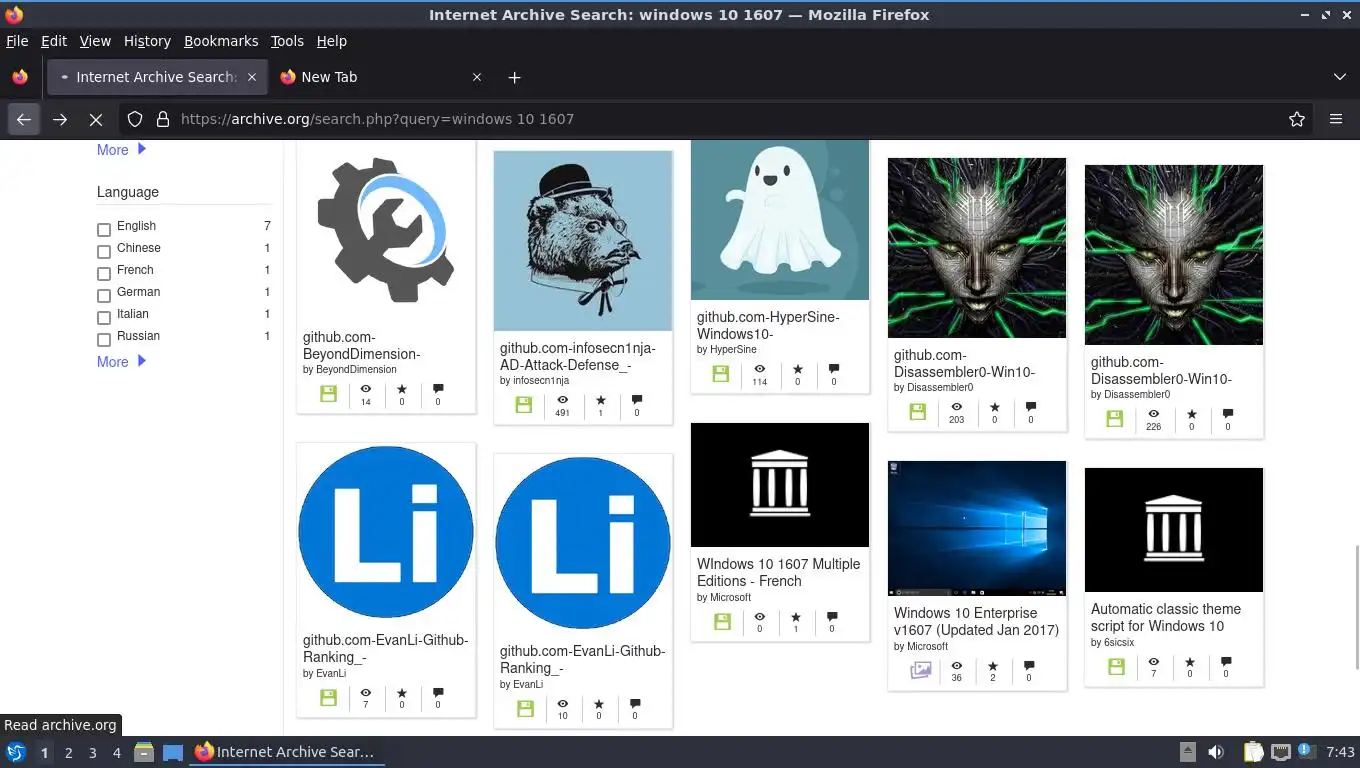The height and width of the screenshot is (768, 1360).
Task: Click the taskbar clock showing 7:43
Action: click(x=1340, y=752)
